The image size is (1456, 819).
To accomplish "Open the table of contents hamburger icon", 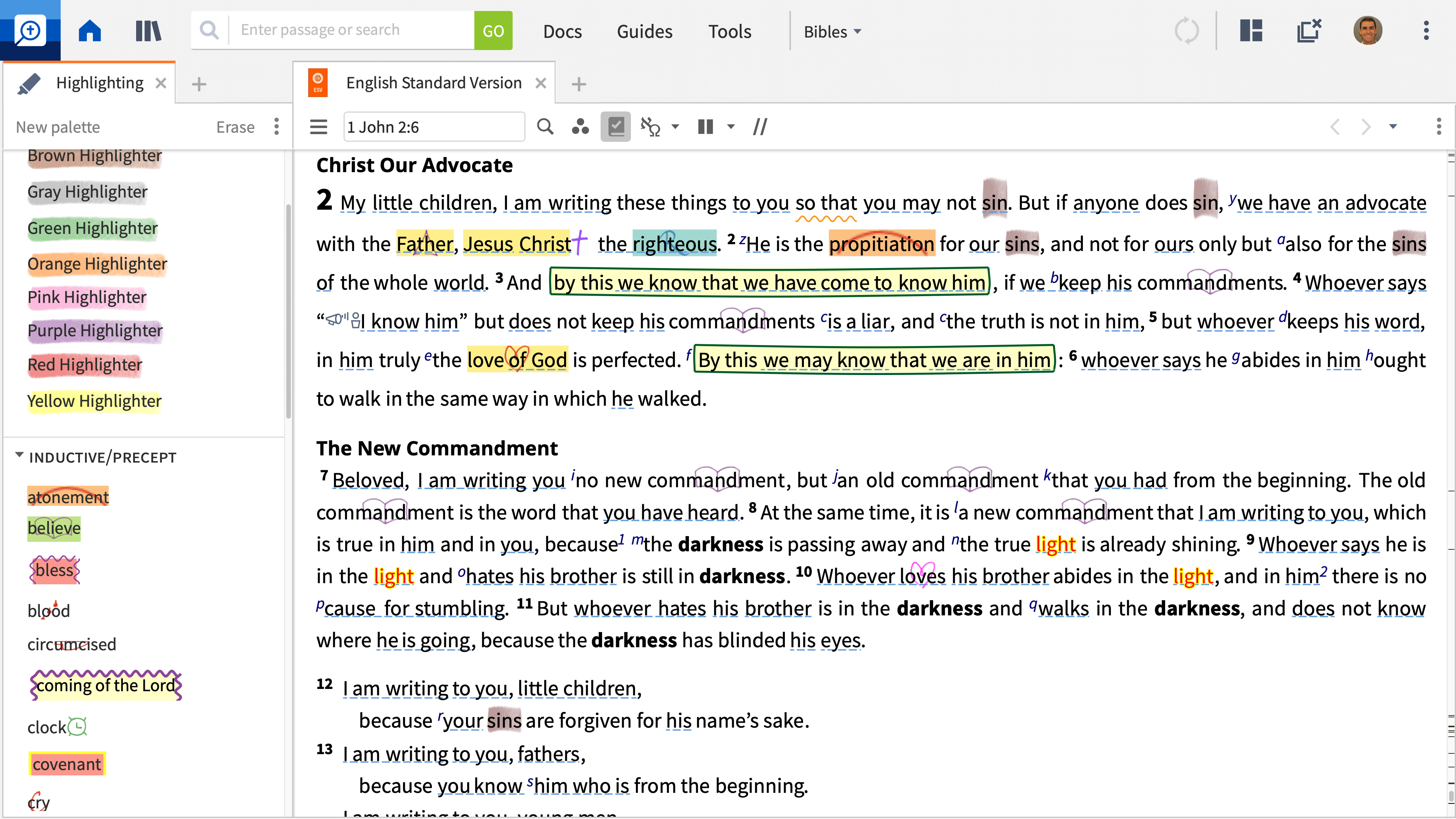I will 318,127.
